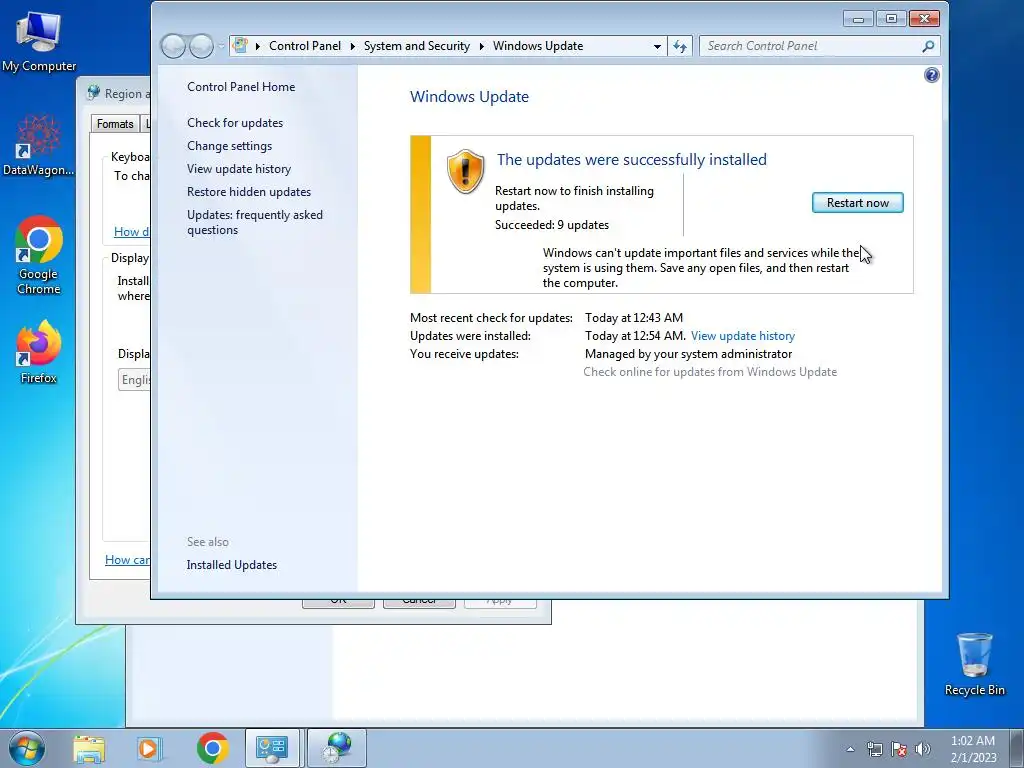The image size is (1024, 768).
Task: Click the yellow warning shield icon
Action: pyautogui.click(x=465, y=172)
